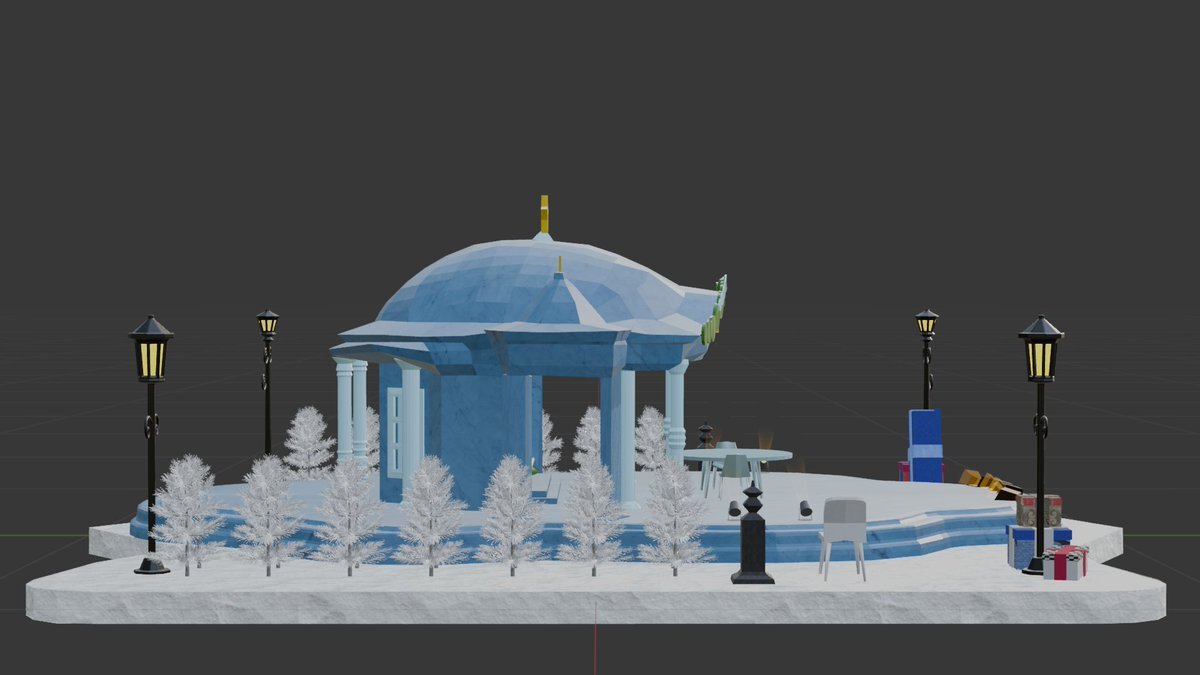Viewport: 1200px width, 675px height.
Task: Select the gold spire atop the dome
Action: tap(544, 213)
